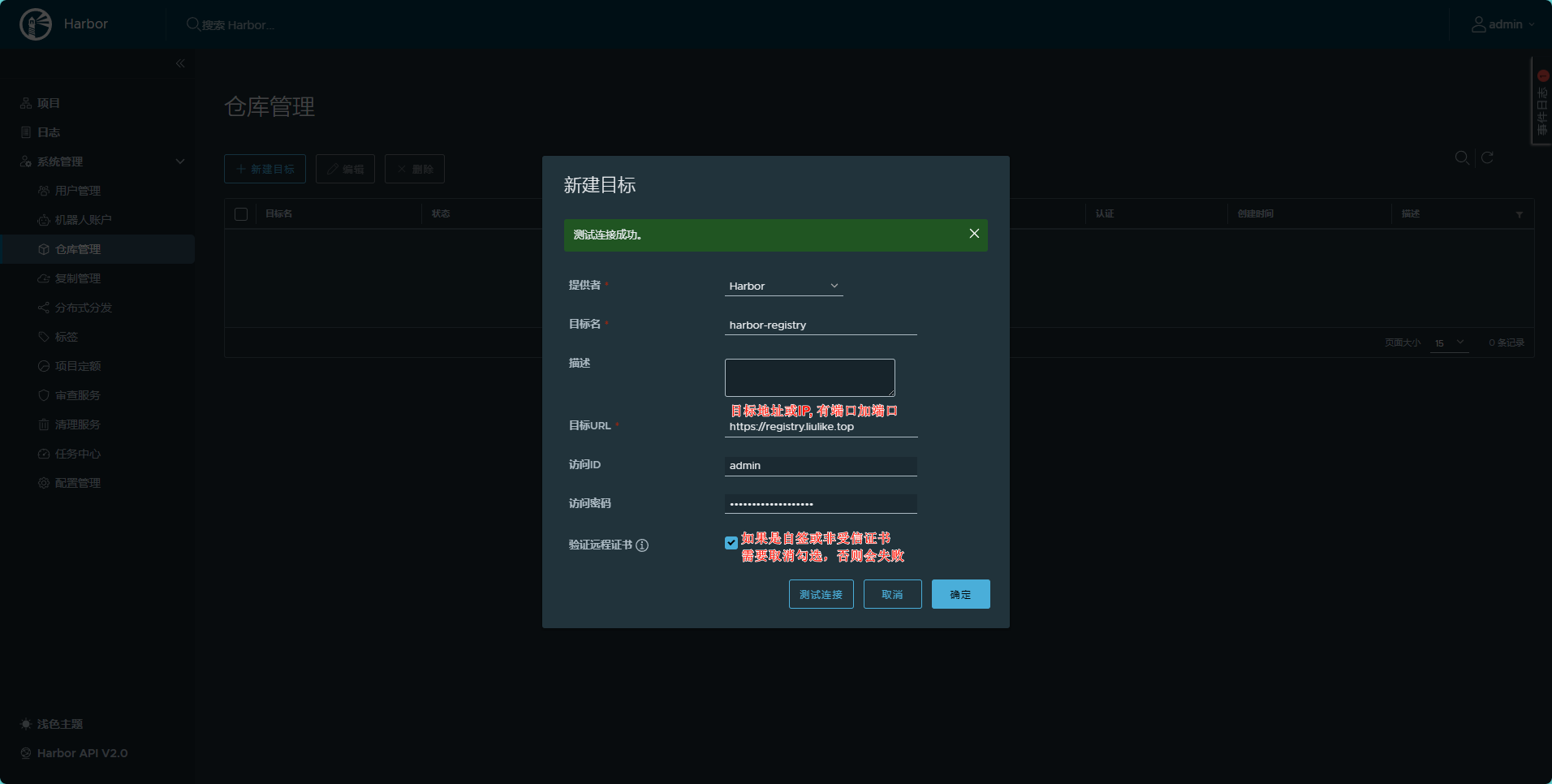Open the column filter icon in table header
Image resolution: width=1552 pixels, height=784 pixels.
[1519, 214]
